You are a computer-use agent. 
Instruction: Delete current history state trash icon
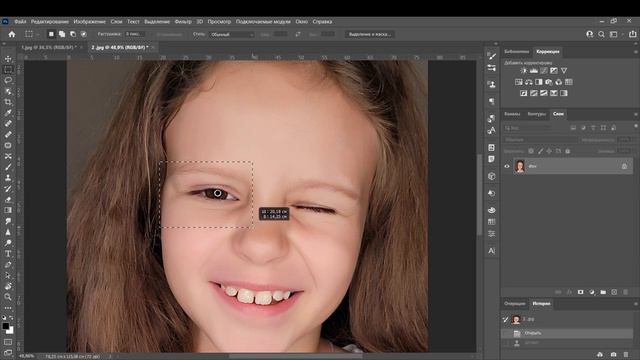pos(626,355)
